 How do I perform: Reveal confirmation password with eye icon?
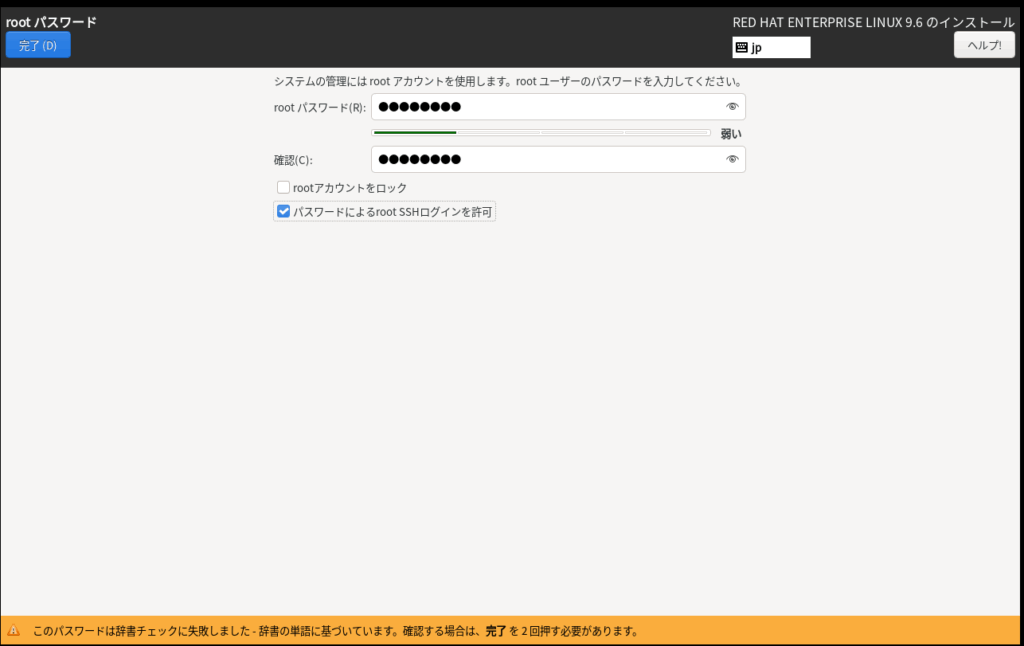coord(732,159)
